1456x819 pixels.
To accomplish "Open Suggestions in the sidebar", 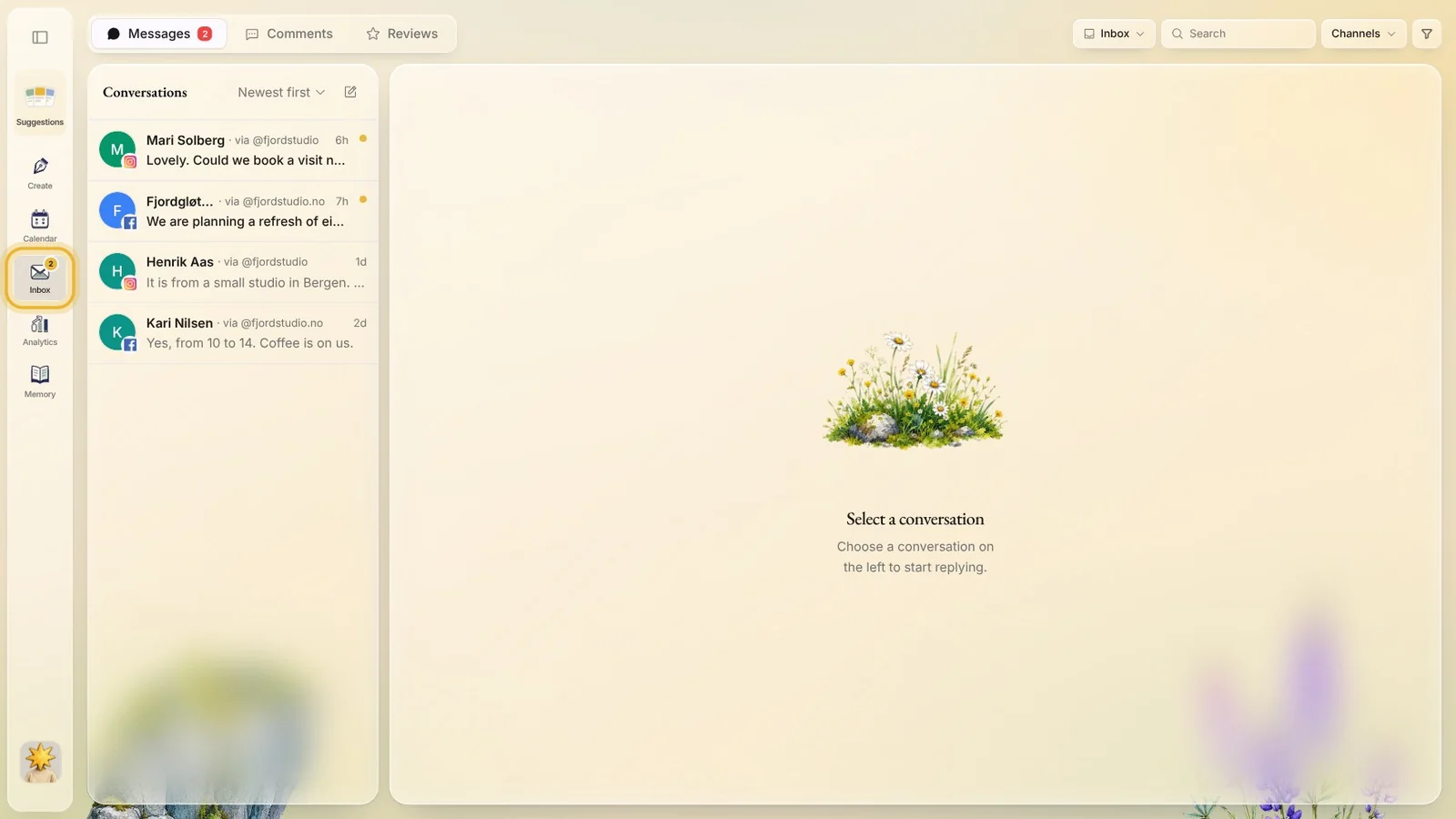I will pyautogui.click(x=40, y=103).
